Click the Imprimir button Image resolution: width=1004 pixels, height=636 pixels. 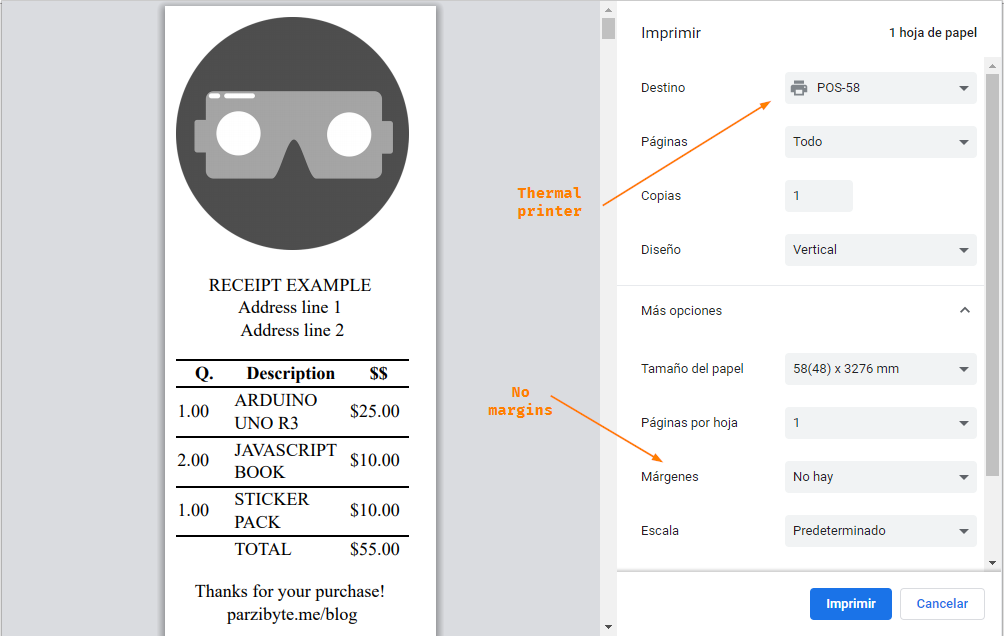point(850,604)
